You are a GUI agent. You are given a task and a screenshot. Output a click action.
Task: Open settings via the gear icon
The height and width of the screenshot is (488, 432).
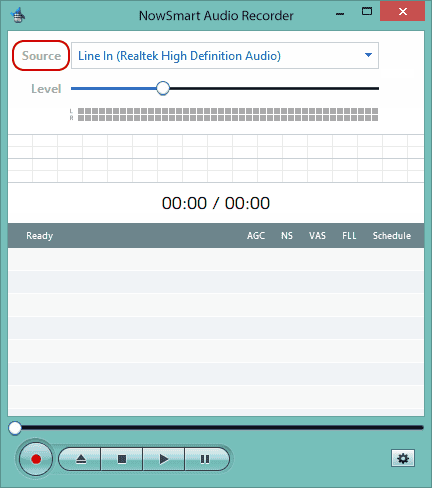(403, 458)
